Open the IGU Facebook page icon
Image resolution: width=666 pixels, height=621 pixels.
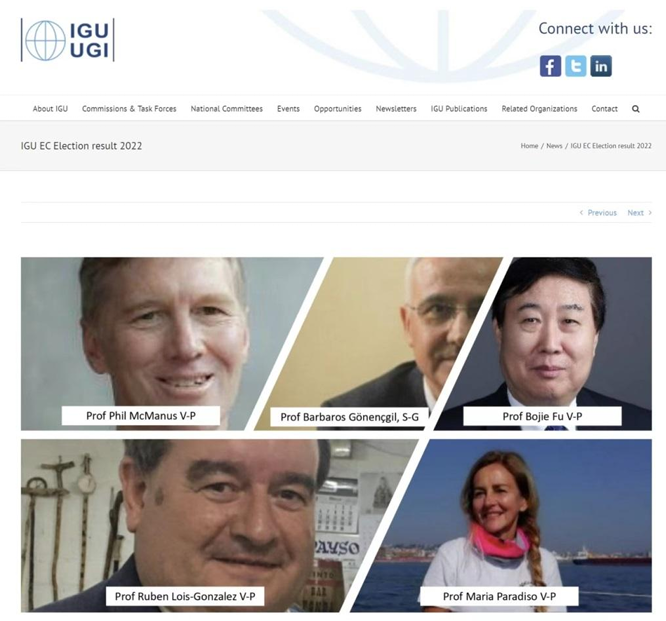coord(550,66)
